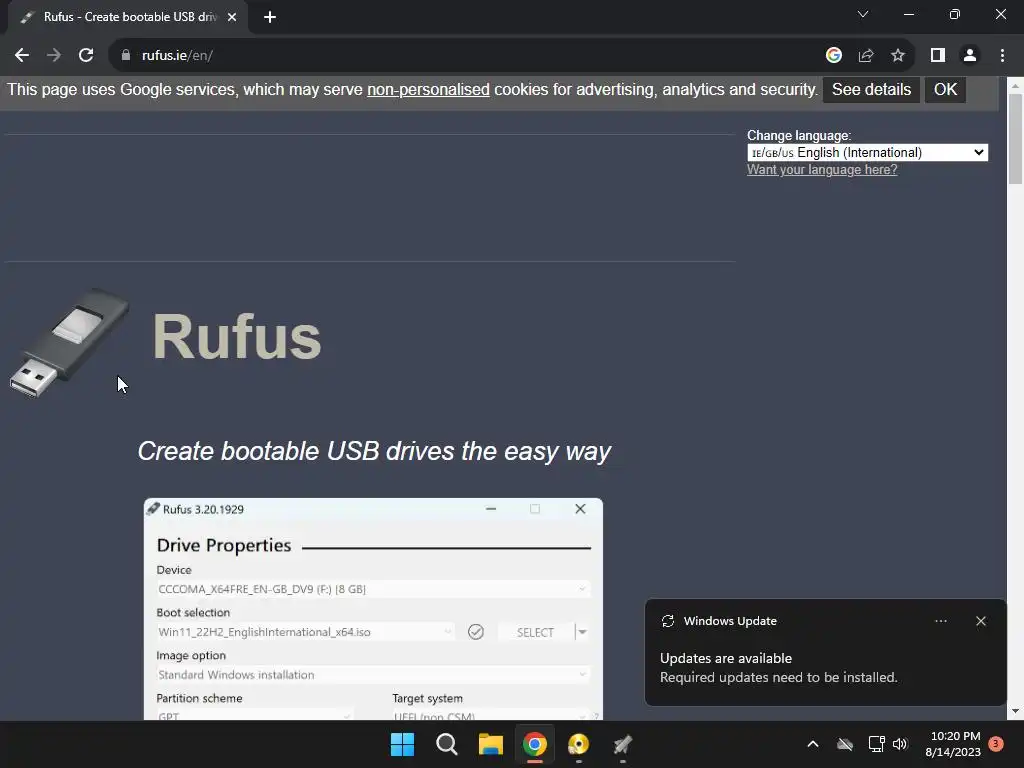Reload the Rufus page
The width and height of the screenshot is (1024, 768).
point(86,56)
